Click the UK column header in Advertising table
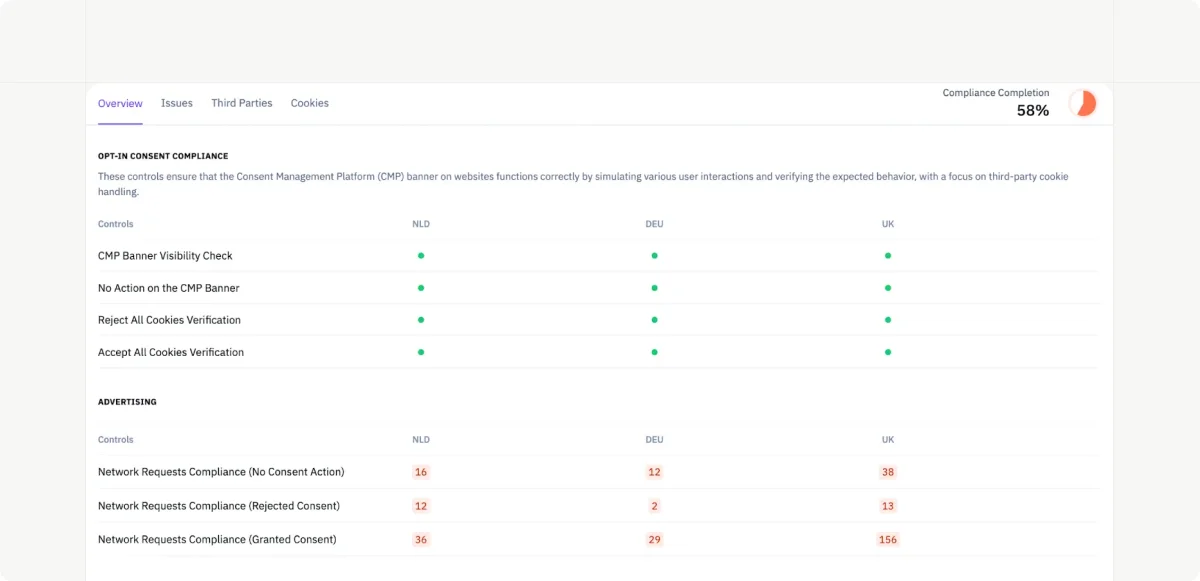 coord(888,440)
